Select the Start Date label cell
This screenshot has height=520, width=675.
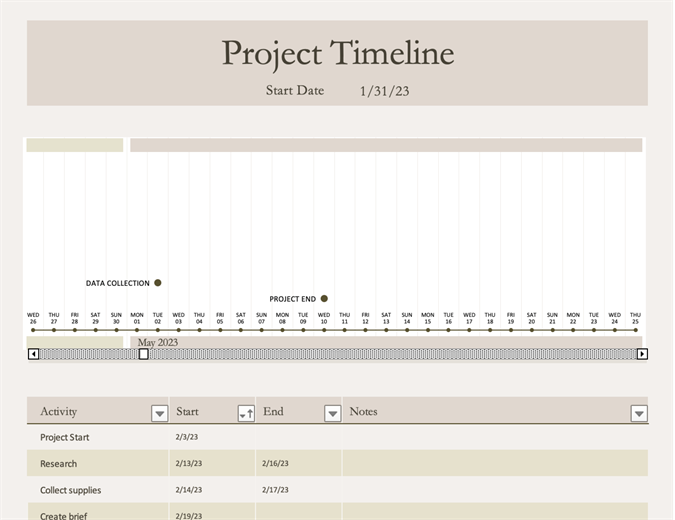pos(295,91)
